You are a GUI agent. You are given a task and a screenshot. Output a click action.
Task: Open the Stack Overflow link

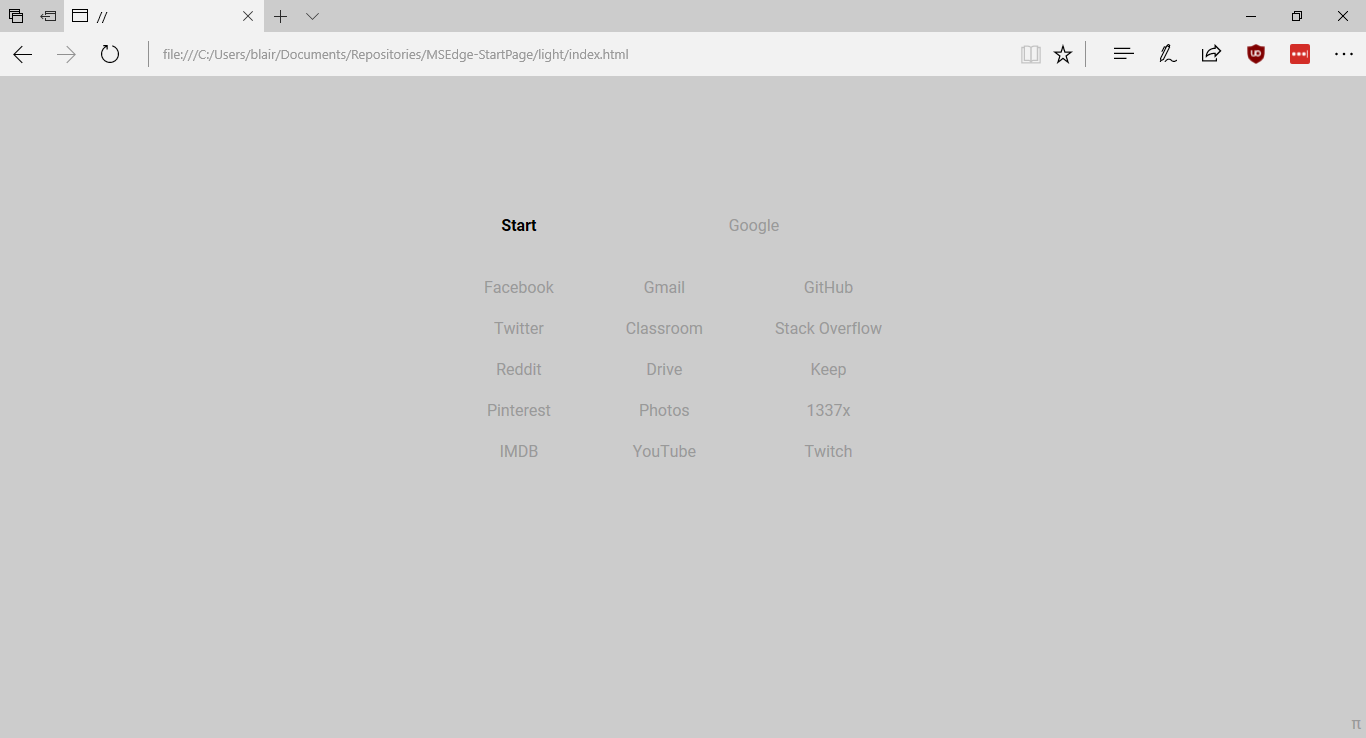(x=828, y=329)
